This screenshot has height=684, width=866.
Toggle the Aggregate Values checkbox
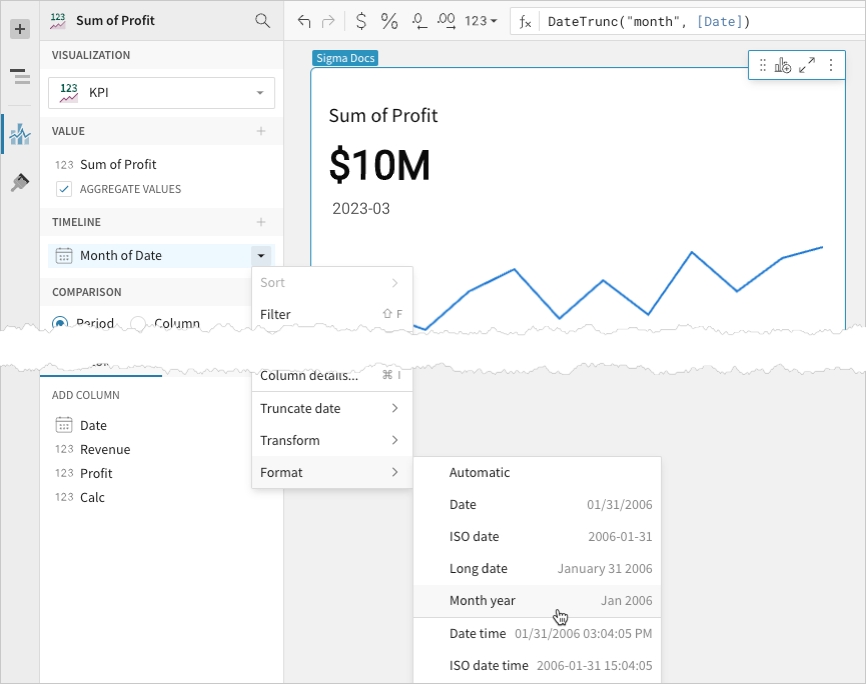click(64, 189)
